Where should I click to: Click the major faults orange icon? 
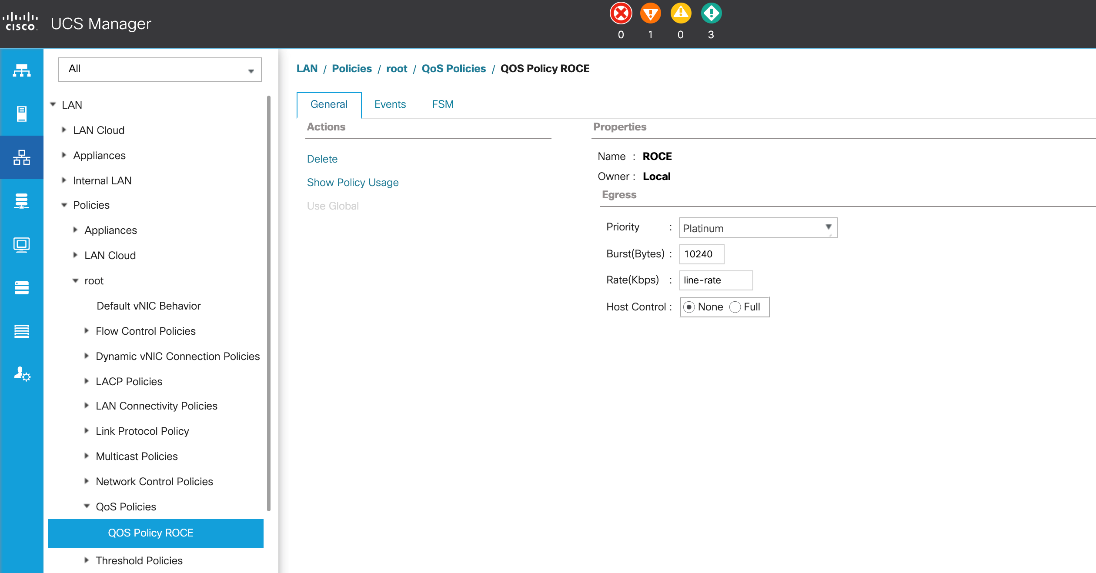[651, 13]
